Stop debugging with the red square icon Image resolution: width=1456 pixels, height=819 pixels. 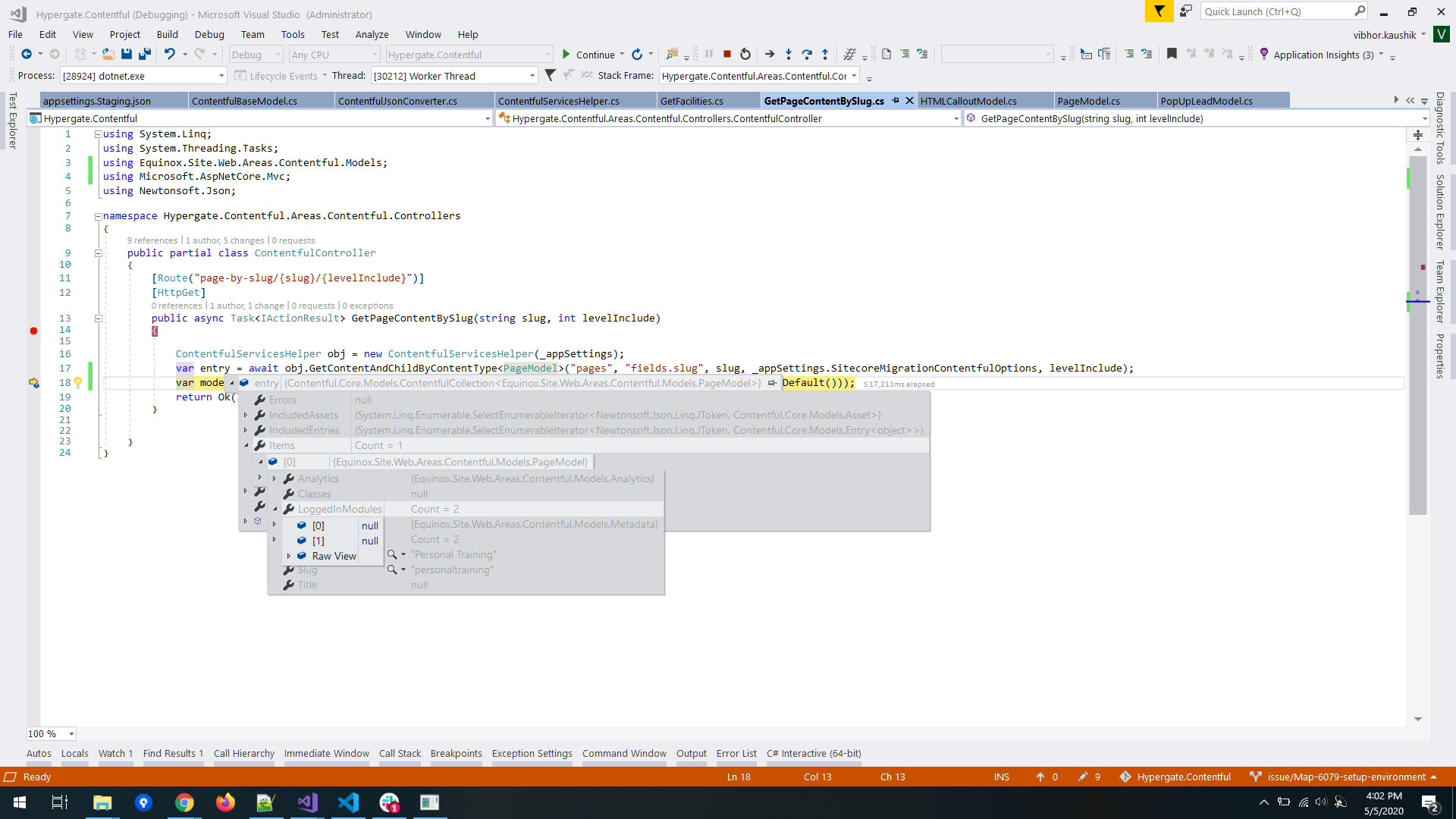pos(726,54)
